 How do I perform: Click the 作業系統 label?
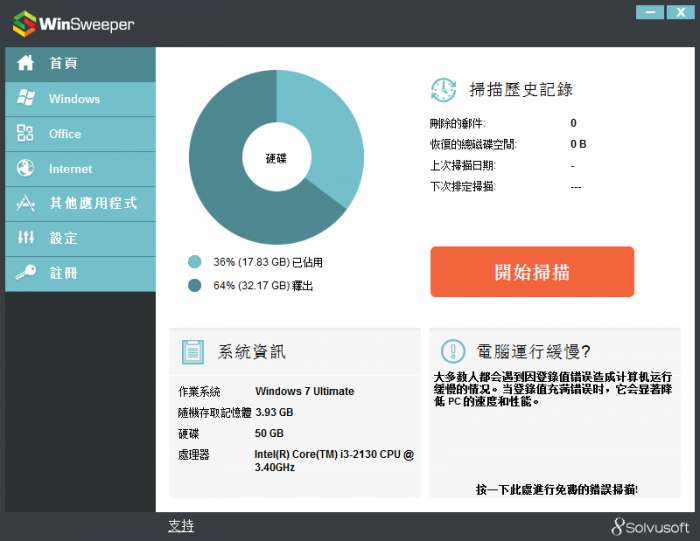pyautogui.click(x=199, y=391)
